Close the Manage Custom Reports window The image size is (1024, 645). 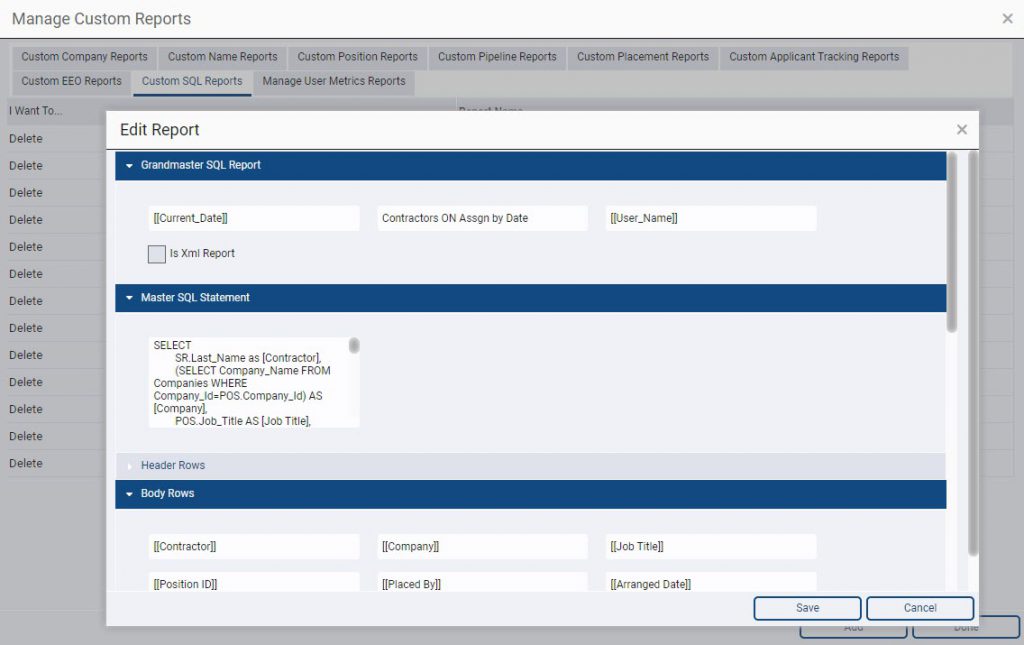(x=1007, y=19)
